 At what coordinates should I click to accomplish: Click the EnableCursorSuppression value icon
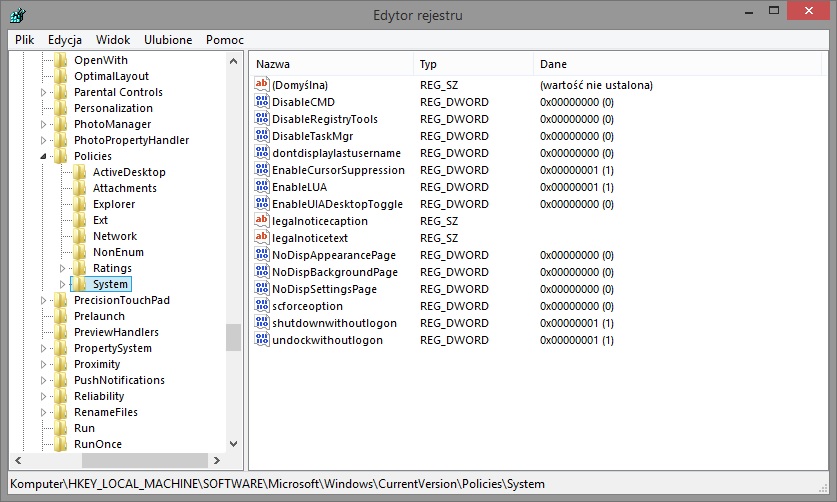pos(262,170)
